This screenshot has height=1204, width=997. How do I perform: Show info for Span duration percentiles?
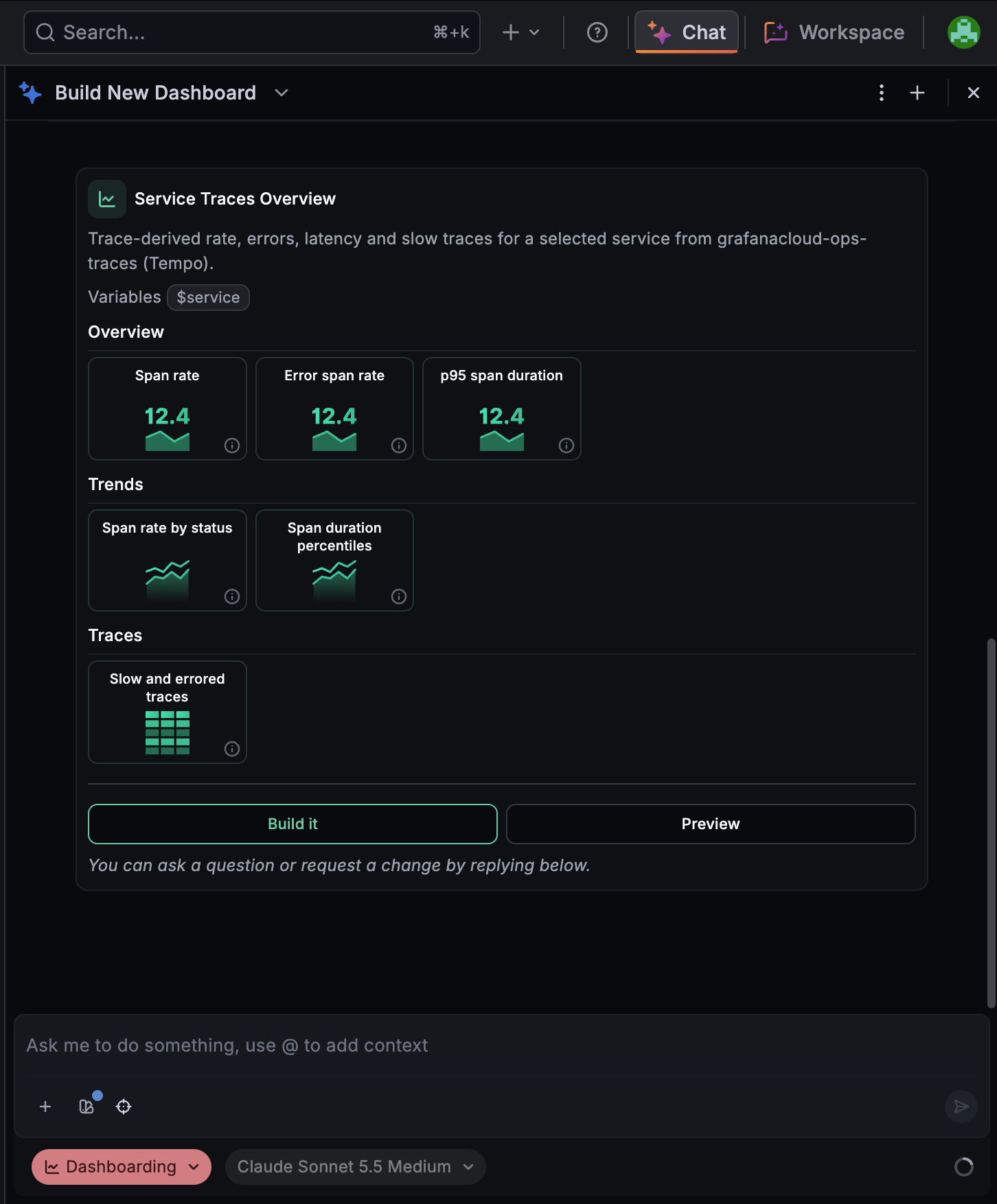coord(399,597)
